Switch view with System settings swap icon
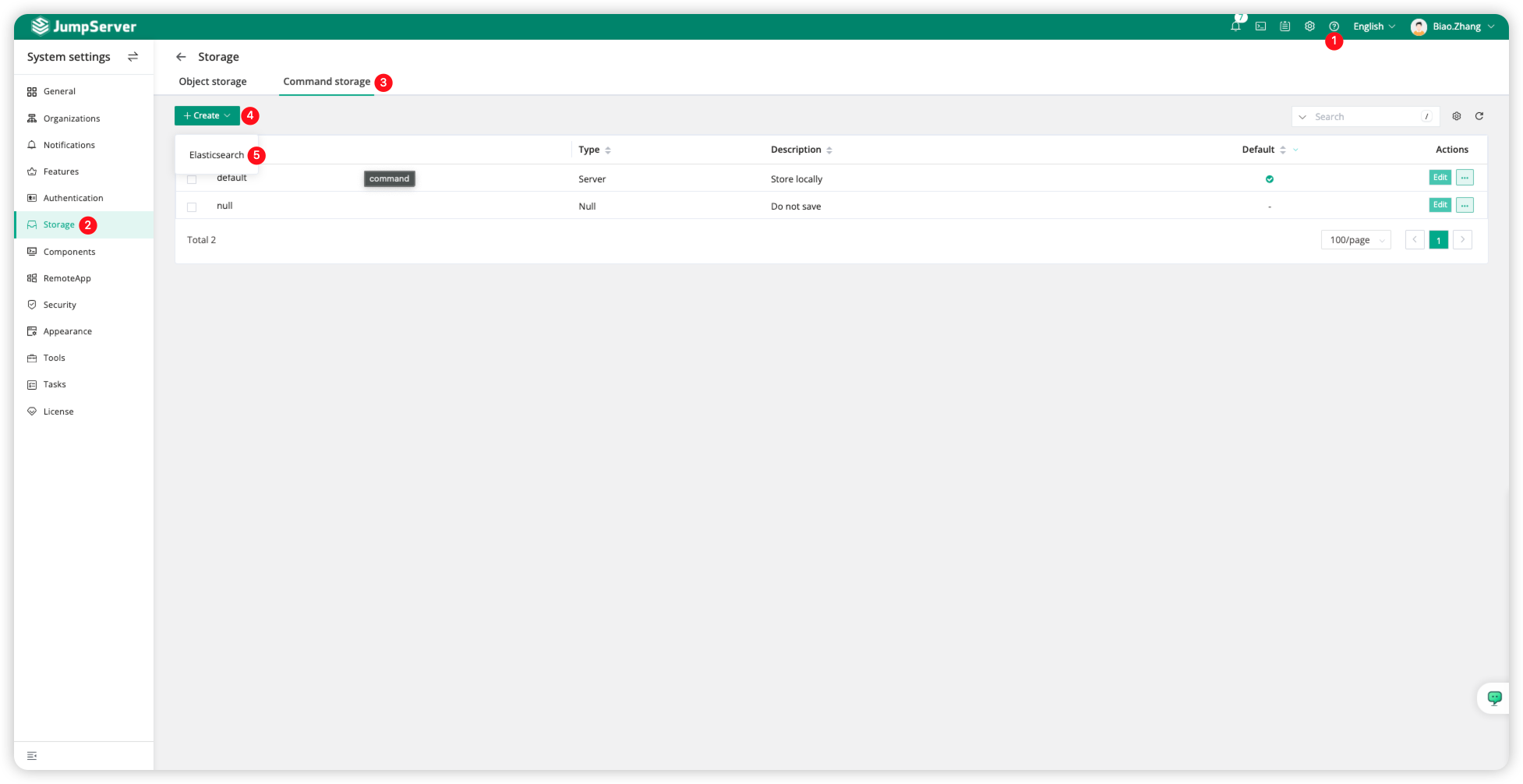 133,57
